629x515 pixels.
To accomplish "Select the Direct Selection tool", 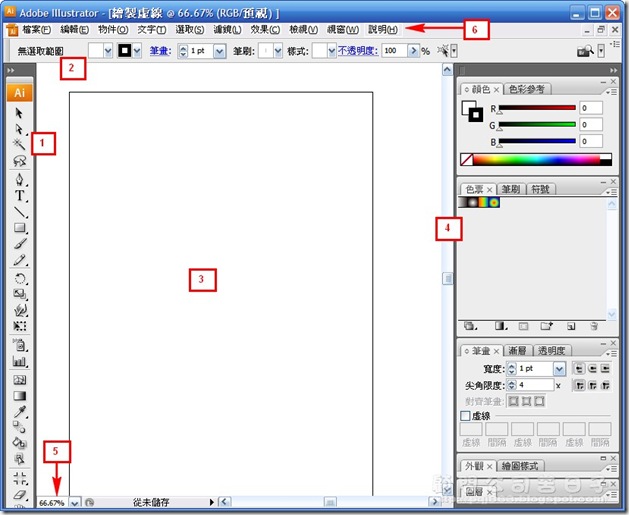I will 19,129.
